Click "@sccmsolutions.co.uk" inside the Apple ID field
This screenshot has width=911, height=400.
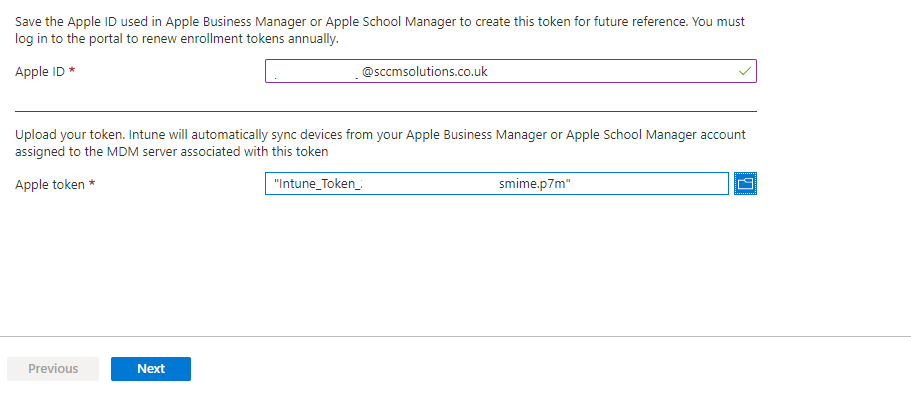(x=424, y=72)
